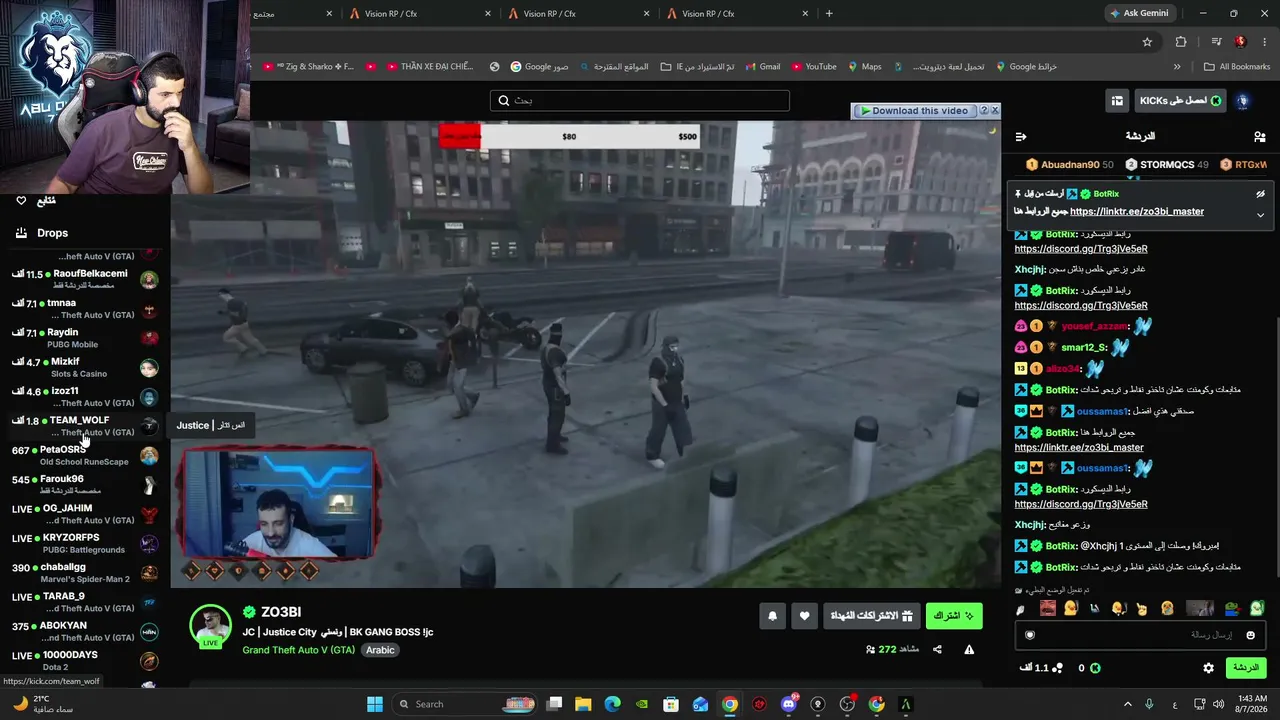Click the green subscribe button
Screen dimensions: 1280x720
954,616
